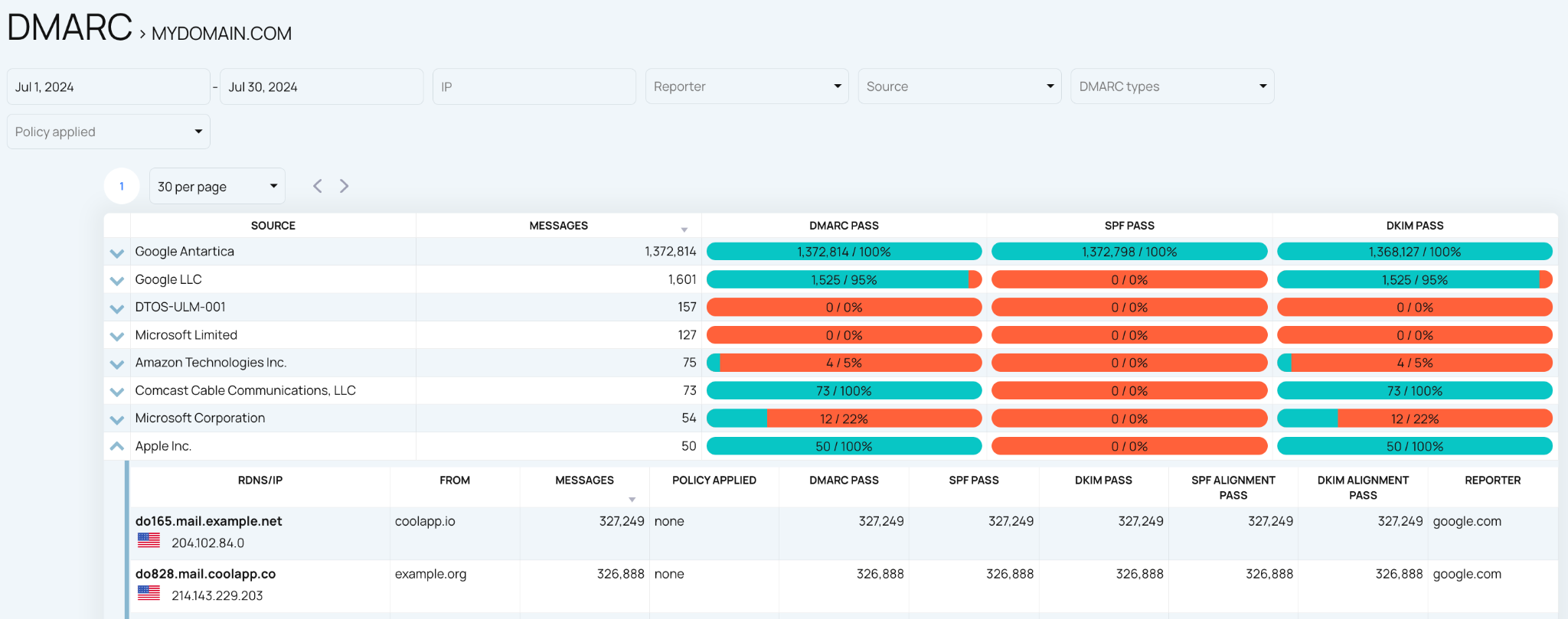1568x619 pixels.
Task: Open the DMARC types dropdown
Action: 1172,86
